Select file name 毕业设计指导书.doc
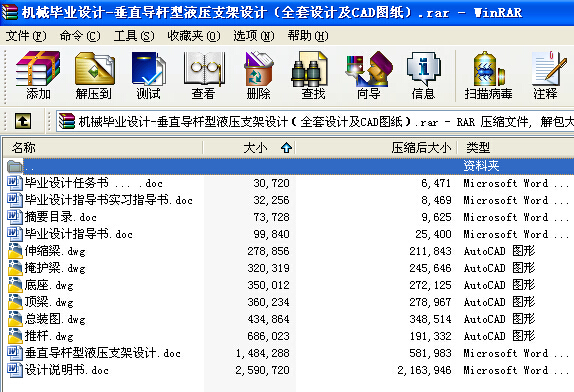This screenshot has width=574, height=392. point(79,234)
